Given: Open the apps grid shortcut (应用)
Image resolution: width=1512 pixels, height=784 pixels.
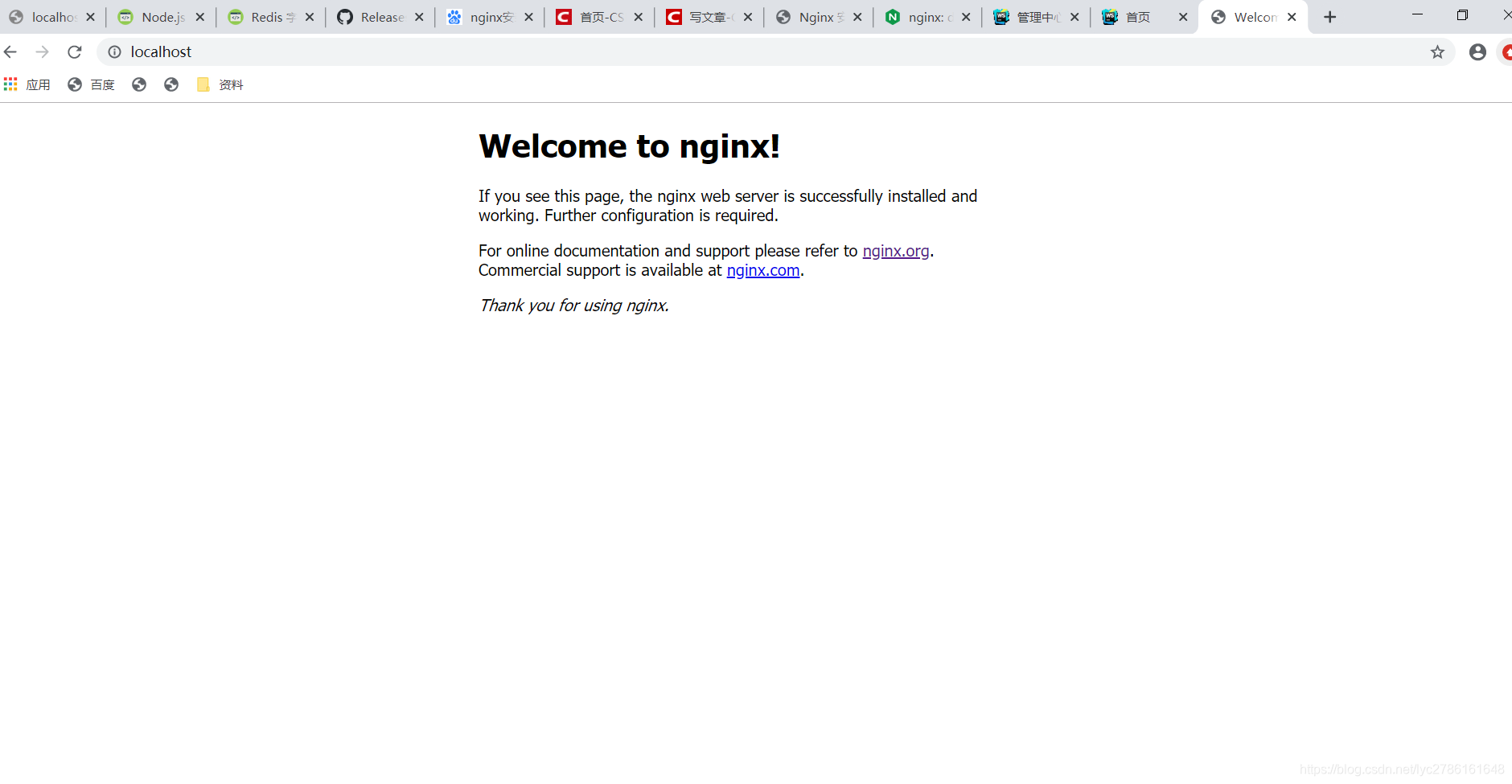Looking at the screenshot, I should tap(27, 84).
